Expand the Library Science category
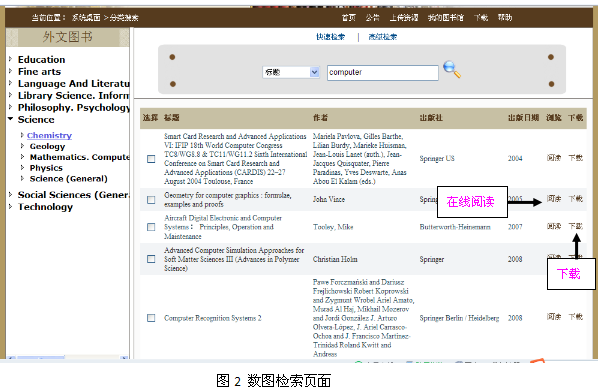The width and height of the screenshot is (601, 391). [x=11, y=95]
